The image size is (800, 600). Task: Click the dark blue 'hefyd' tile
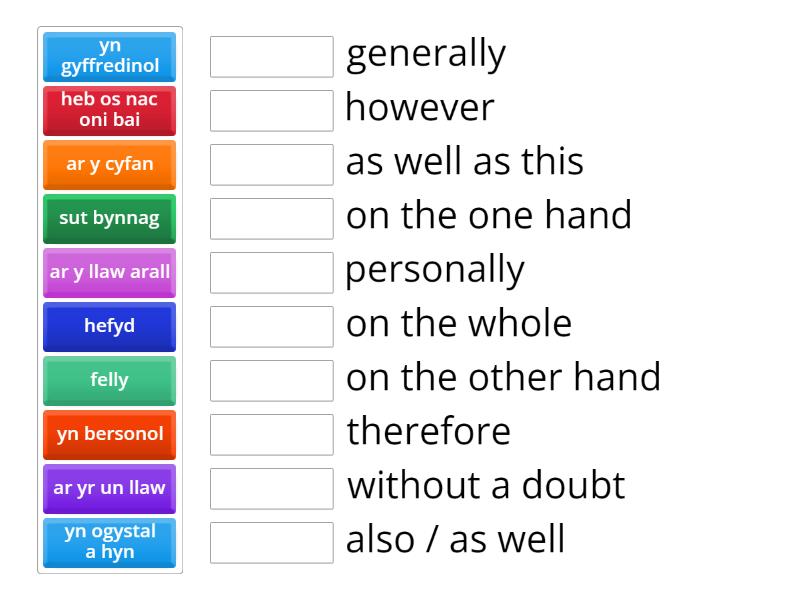109,326
